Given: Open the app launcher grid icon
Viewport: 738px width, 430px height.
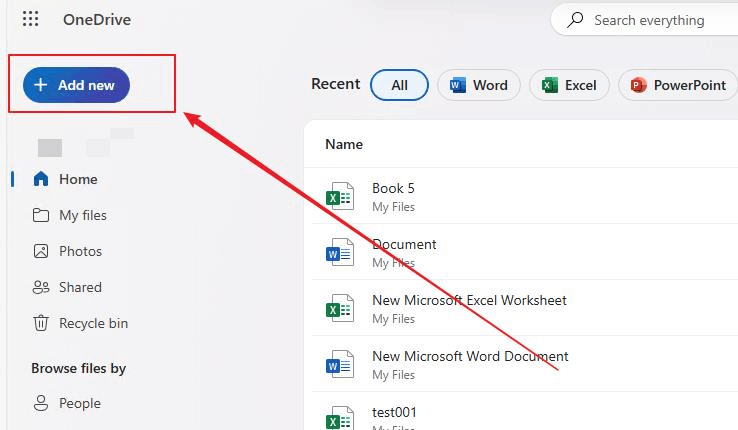Looking at the screenshot, I should (31, 19).
